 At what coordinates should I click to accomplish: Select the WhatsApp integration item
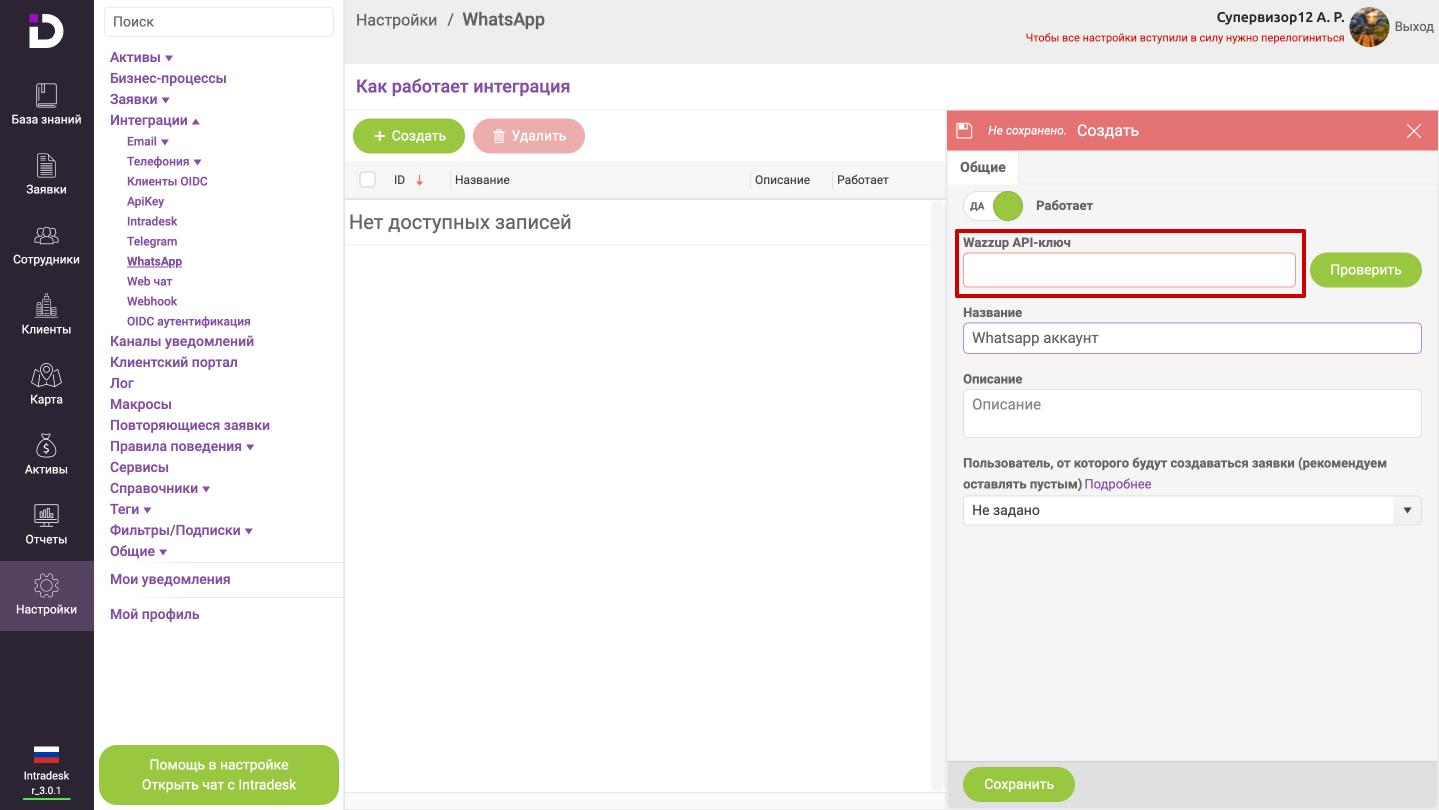coord(154,261)
